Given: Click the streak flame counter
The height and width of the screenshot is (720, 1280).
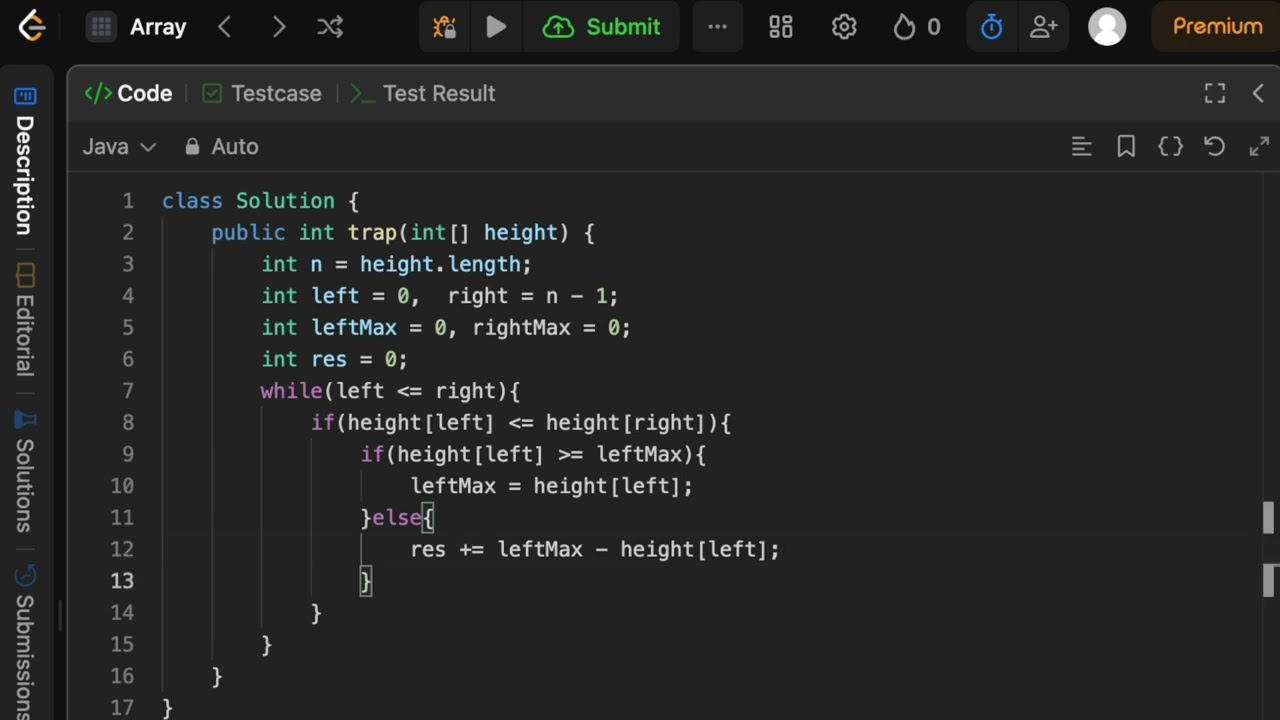Looking at the screenshot, I should coord(917,27).
